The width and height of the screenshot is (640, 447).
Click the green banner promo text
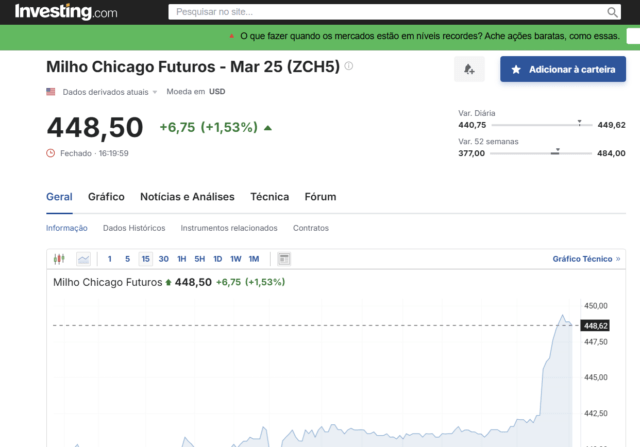pos(430,36)
